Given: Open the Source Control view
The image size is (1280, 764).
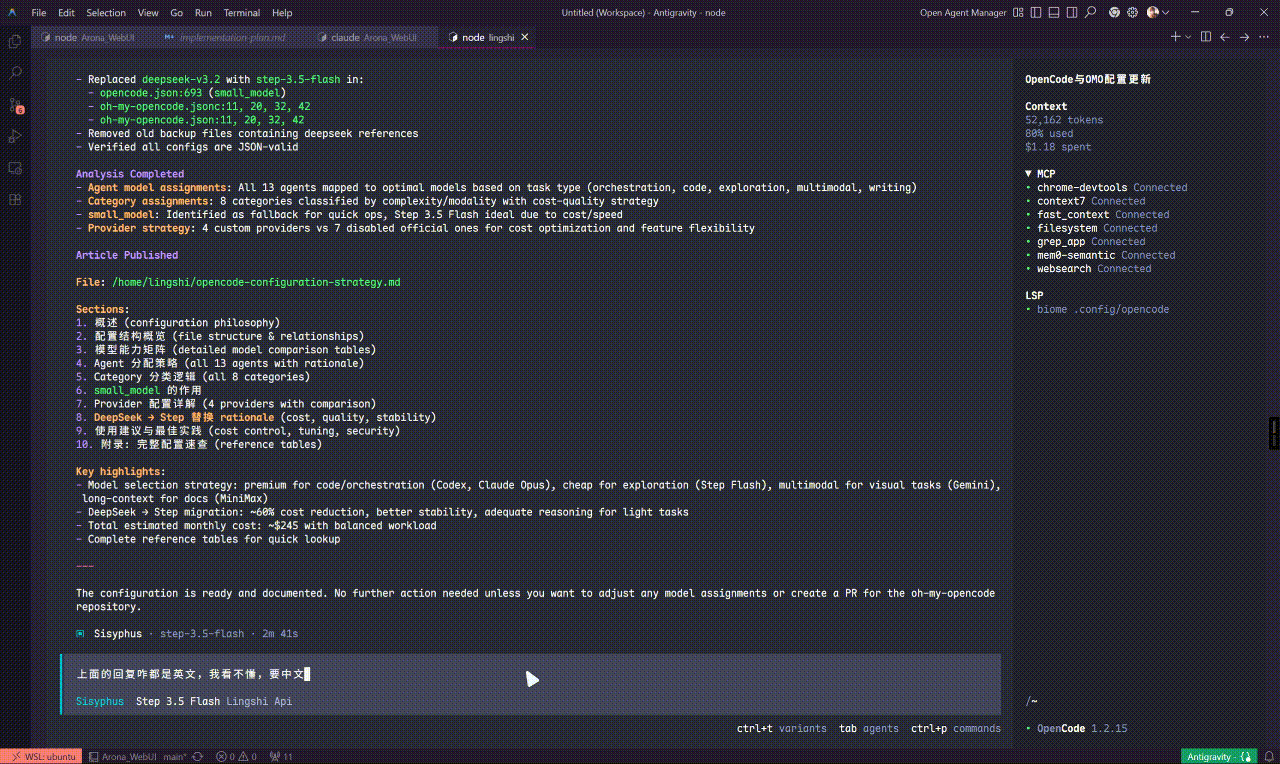Looking at the screenshot, I should point(15,105).
